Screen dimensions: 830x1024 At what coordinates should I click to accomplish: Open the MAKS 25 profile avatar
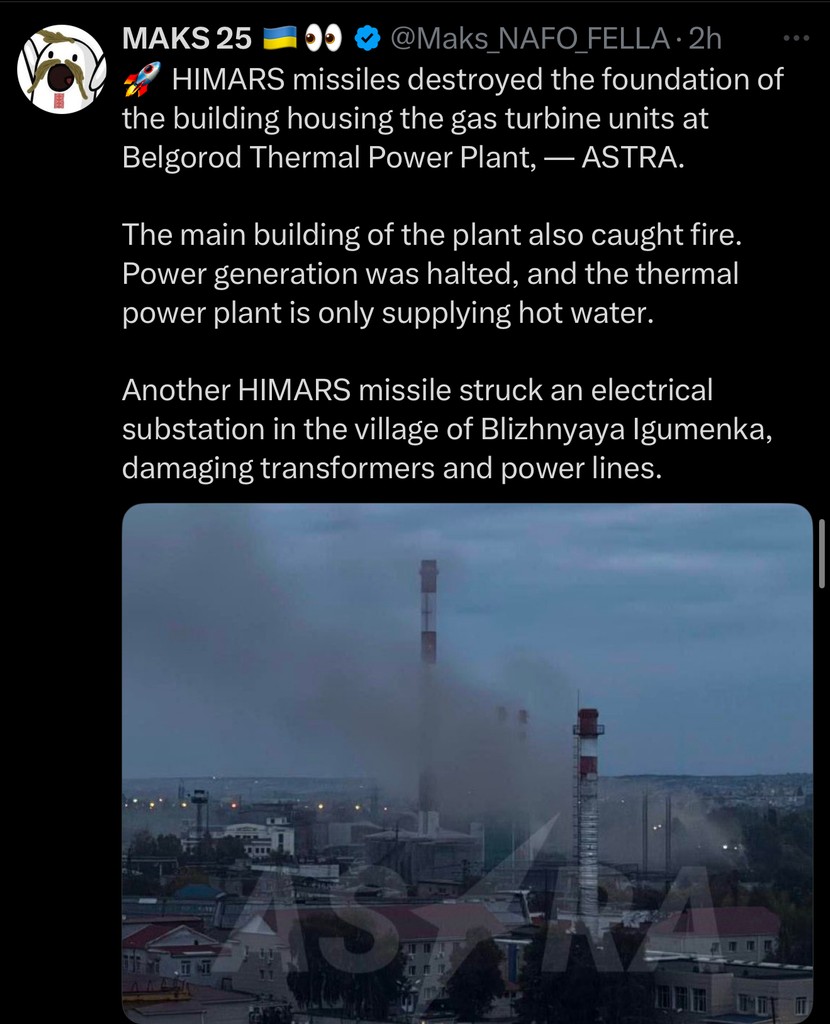[61, 69]
